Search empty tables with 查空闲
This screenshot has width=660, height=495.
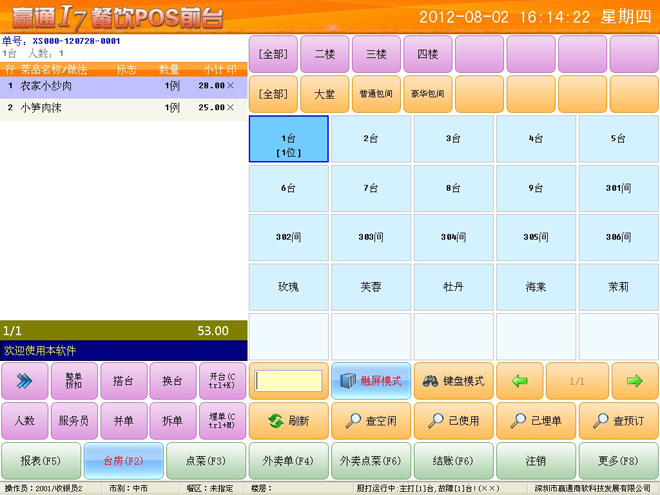(x=370, y=421)
